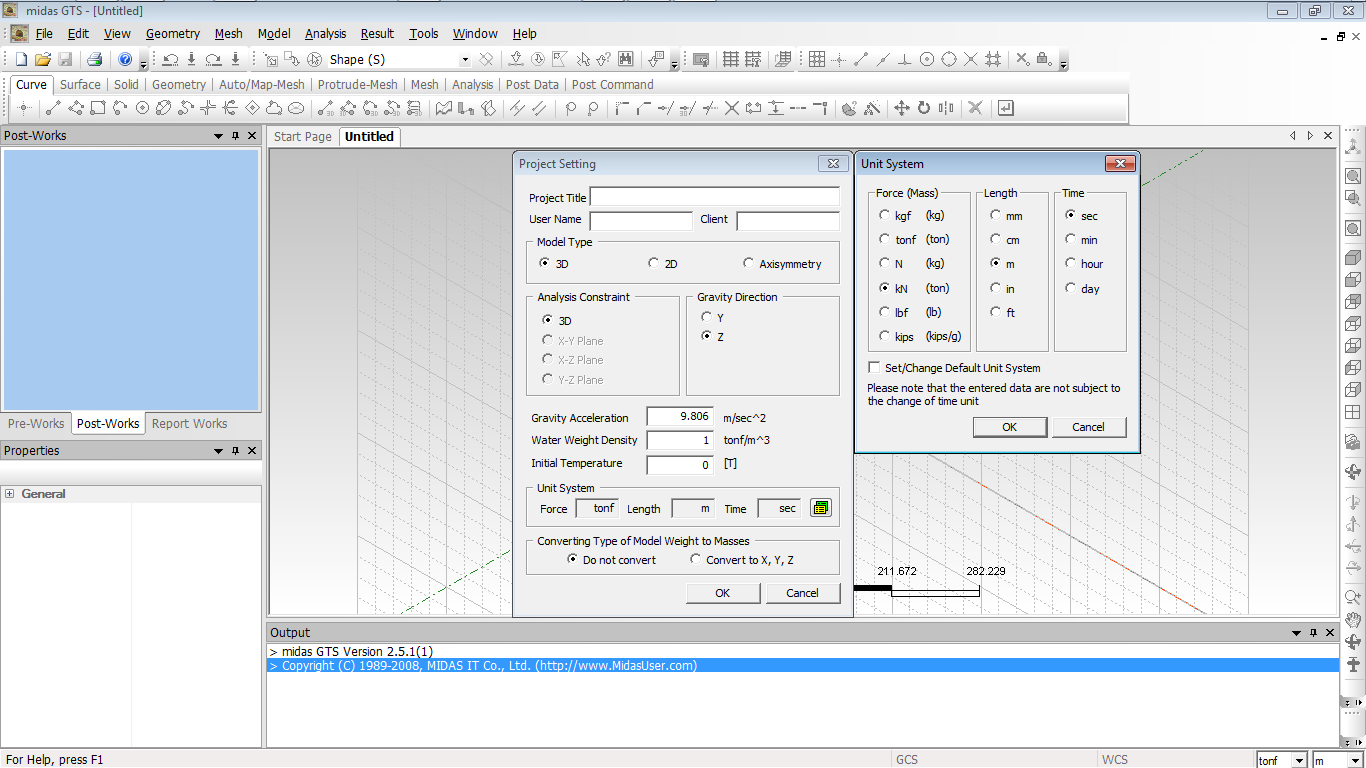Expand the General properties group

click(10, 494)
